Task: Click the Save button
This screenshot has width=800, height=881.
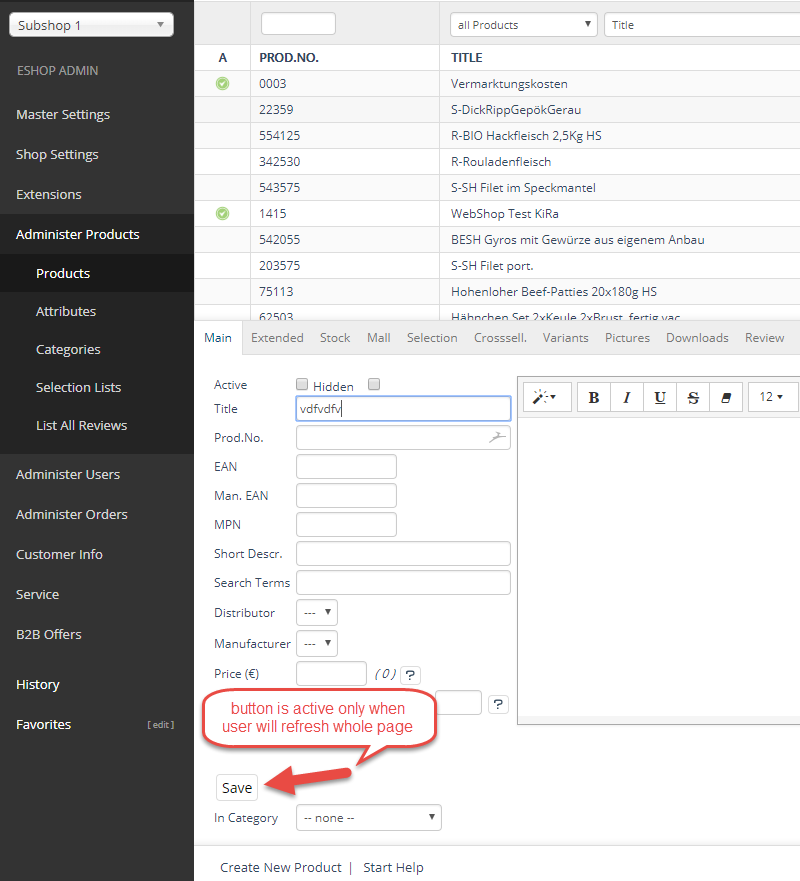Action: pyautogui.click(x=237, y=788)
